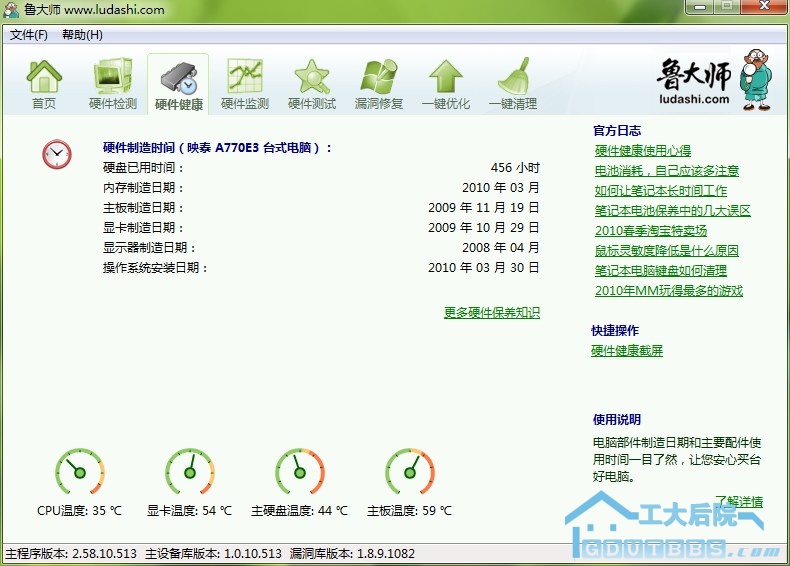Viewport: 790px width, 566px height.
Task: Open 鼠标灵敏度降低是什么原因 link
Action: tap(667, 250)
